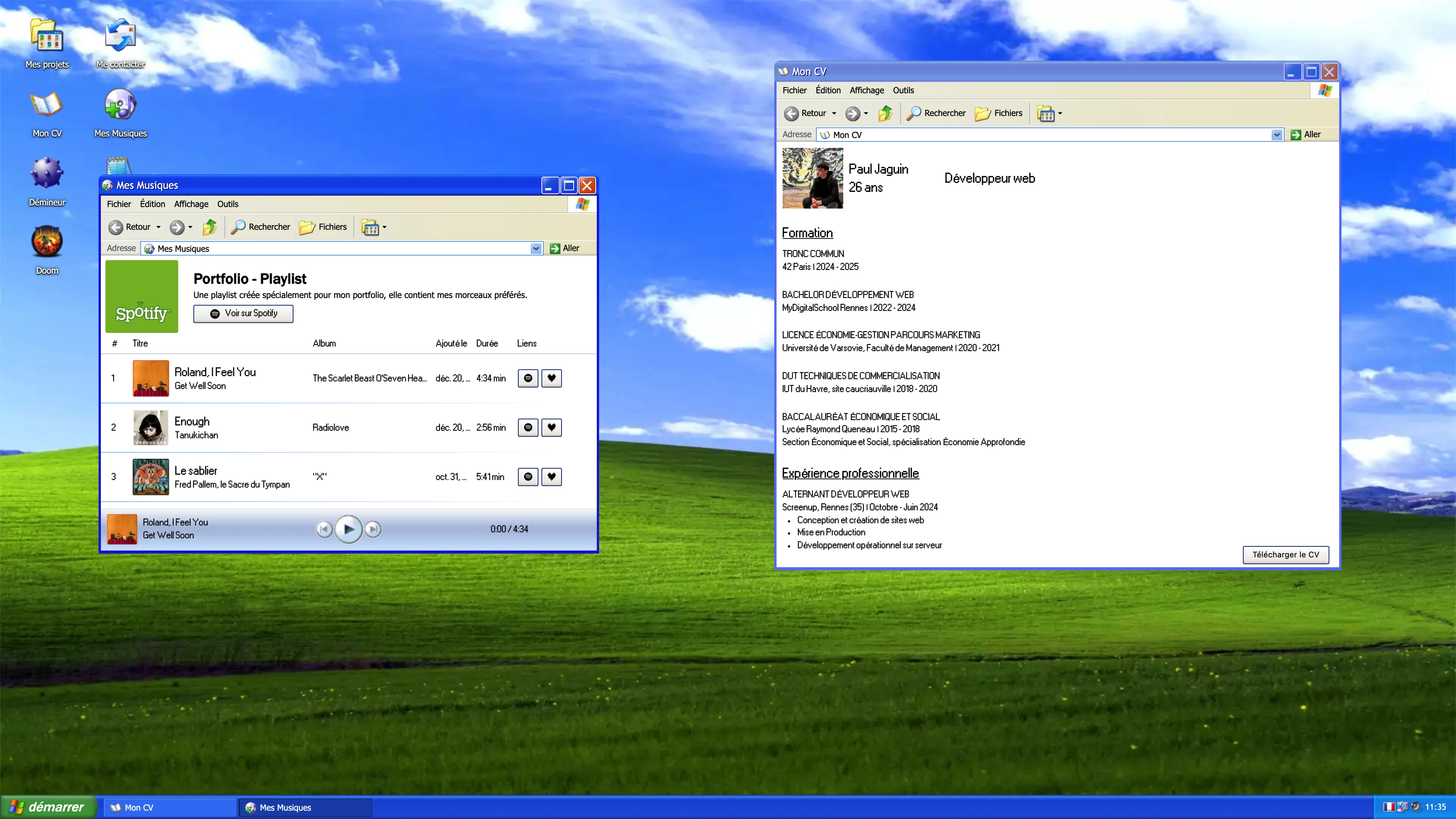Toggle heart for Le sablier track
Image resolution: width=1456 pixels, height=819 pixels.
click(x=551, y=477)
